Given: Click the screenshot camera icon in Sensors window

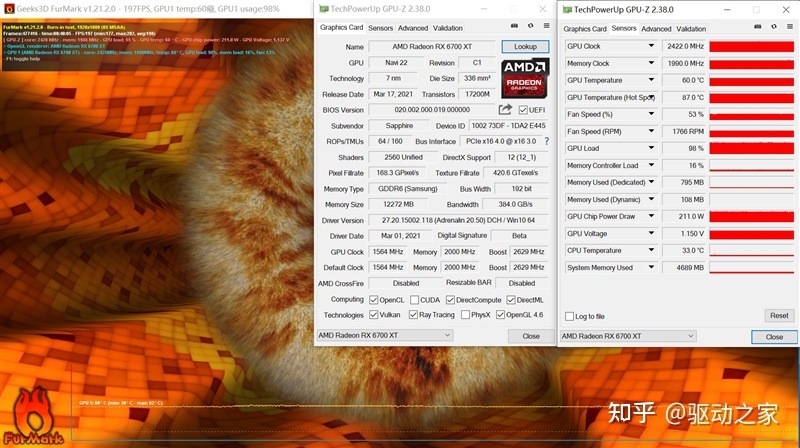Looking at the screenshot, I should [x=758, y=27].
